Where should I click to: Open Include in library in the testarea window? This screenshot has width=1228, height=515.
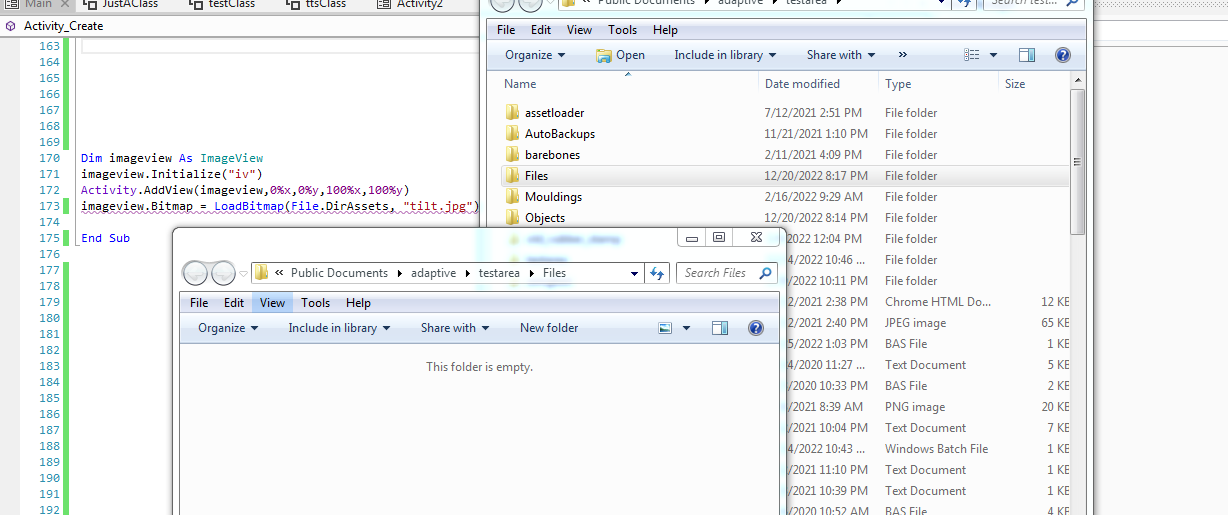click(725, 55)
